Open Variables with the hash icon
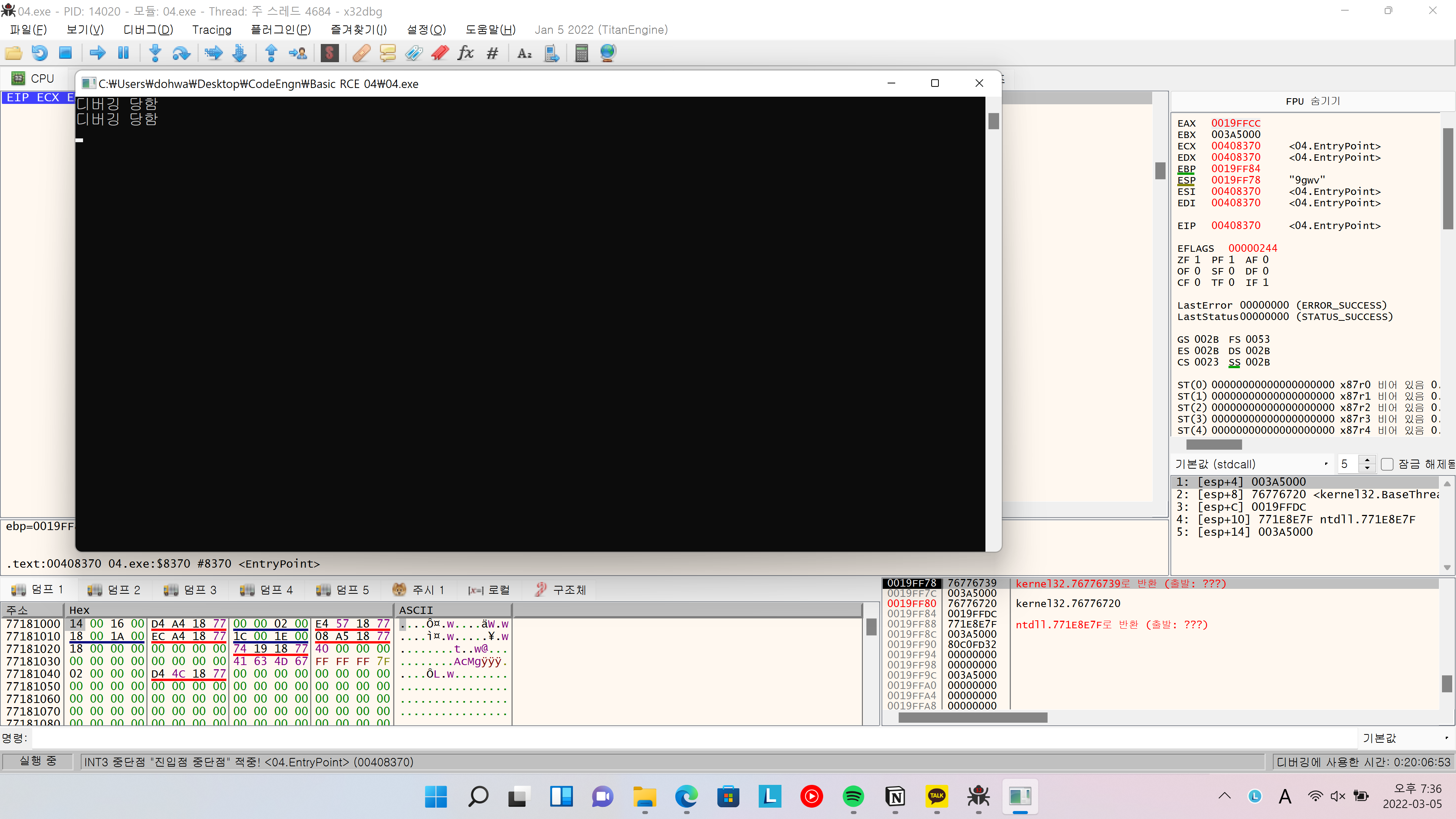The height and width of the screenshot is (819, 1456). pyautogui.click(x=492, y=53)
